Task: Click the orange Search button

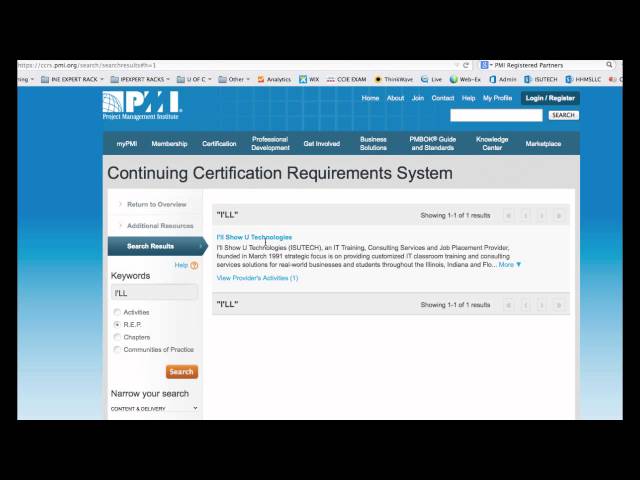Action: tap(182, 372)
